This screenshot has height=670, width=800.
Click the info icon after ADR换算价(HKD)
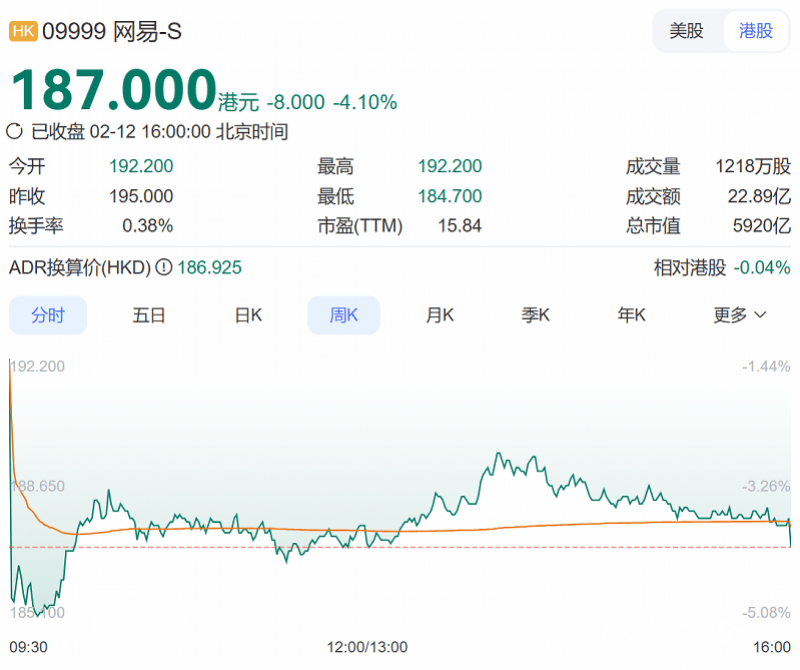point(163,268)
